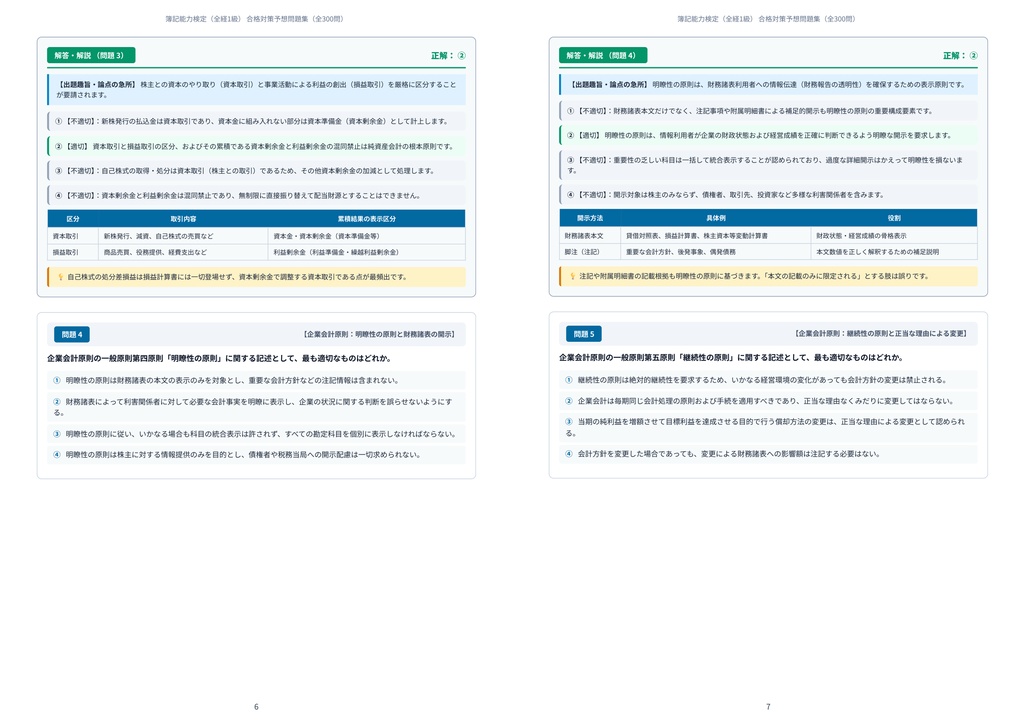The image size is (1024, 724).
Task: Click explanation ①【不適切】財務諸表本文だけでなく
Action: point(768,111)
